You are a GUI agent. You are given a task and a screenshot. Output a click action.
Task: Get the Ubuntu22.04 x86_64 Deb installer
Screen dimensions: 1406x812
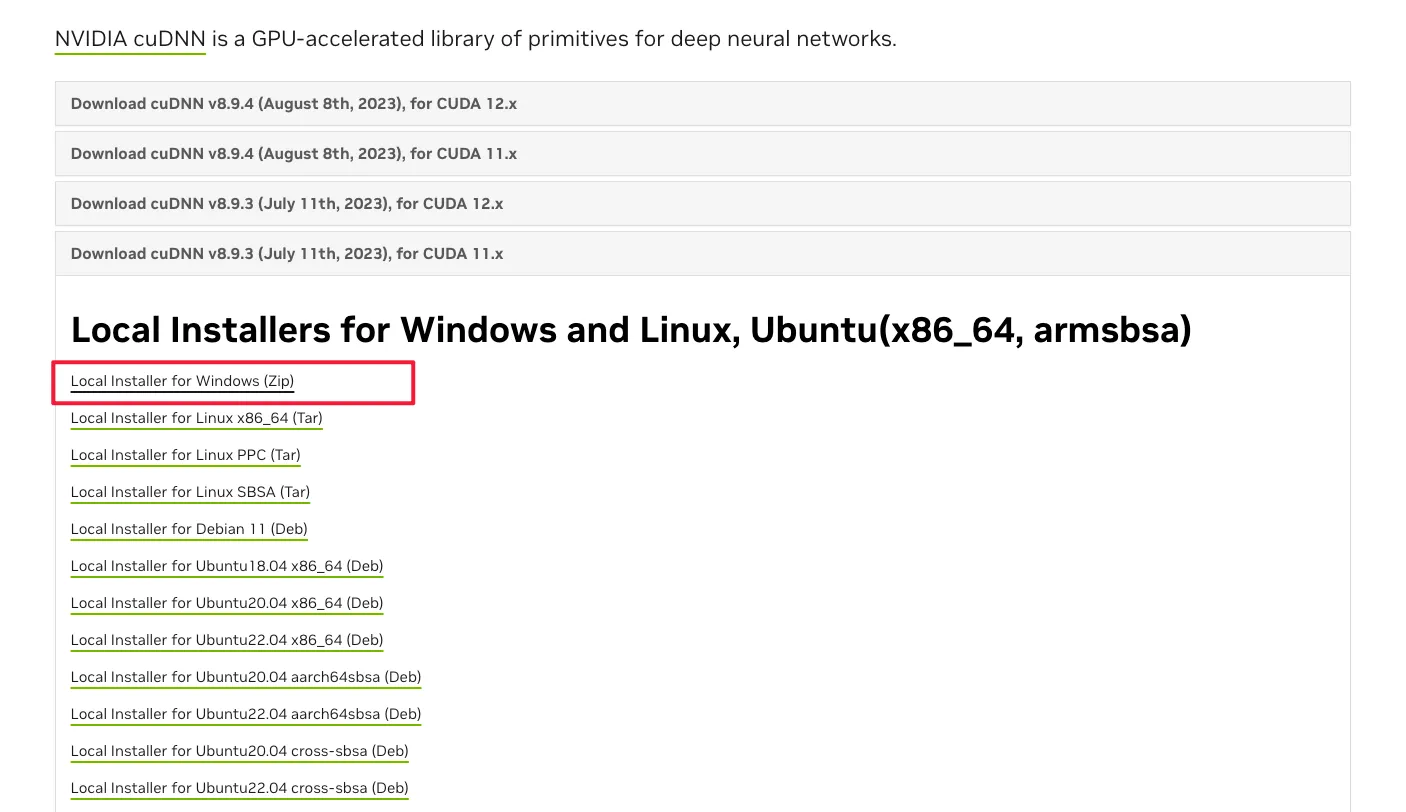point(226,640)
